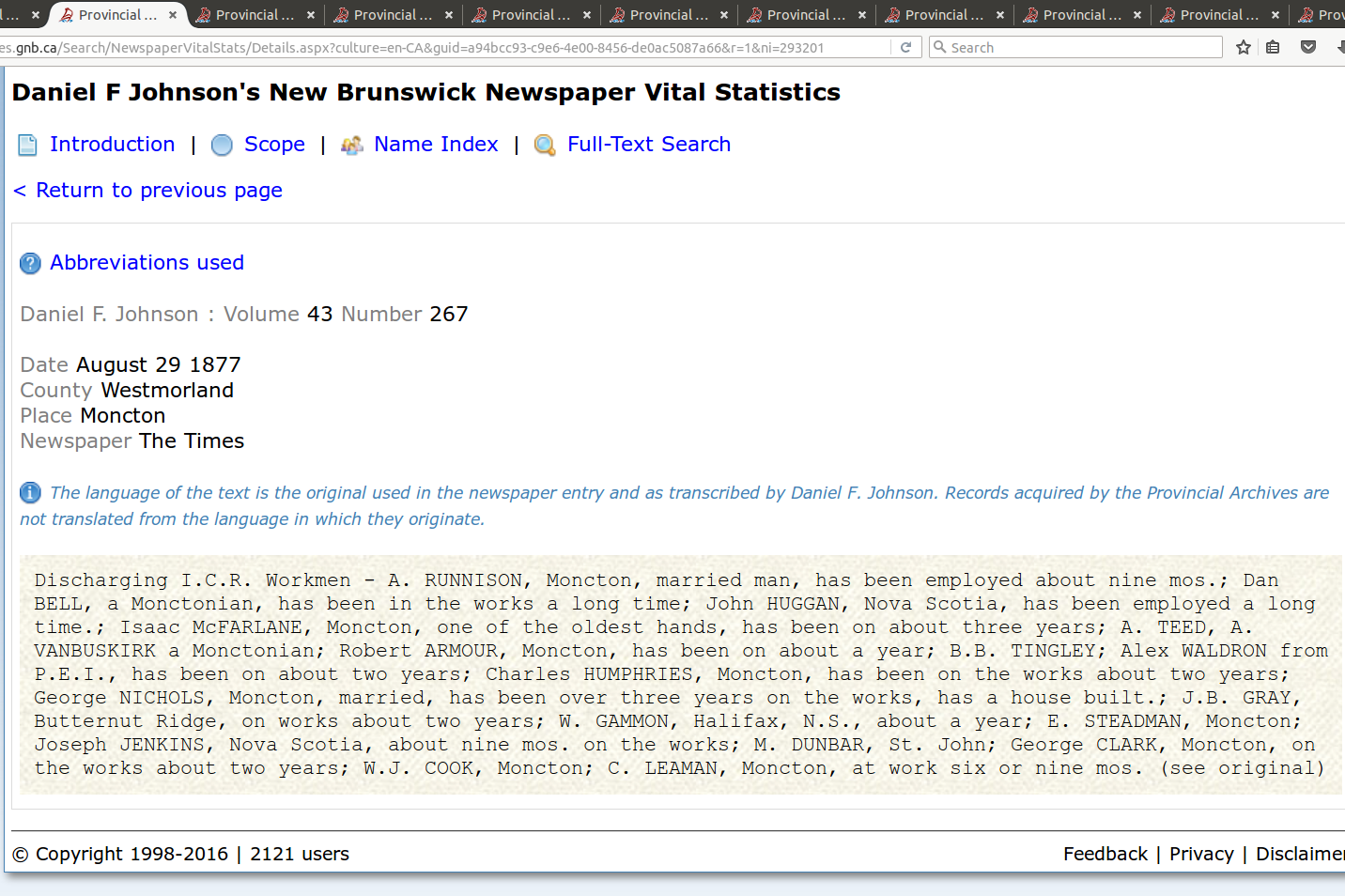Open the Pocket save icon
Screen dimensions: 1345x896
pos(1307,47)
